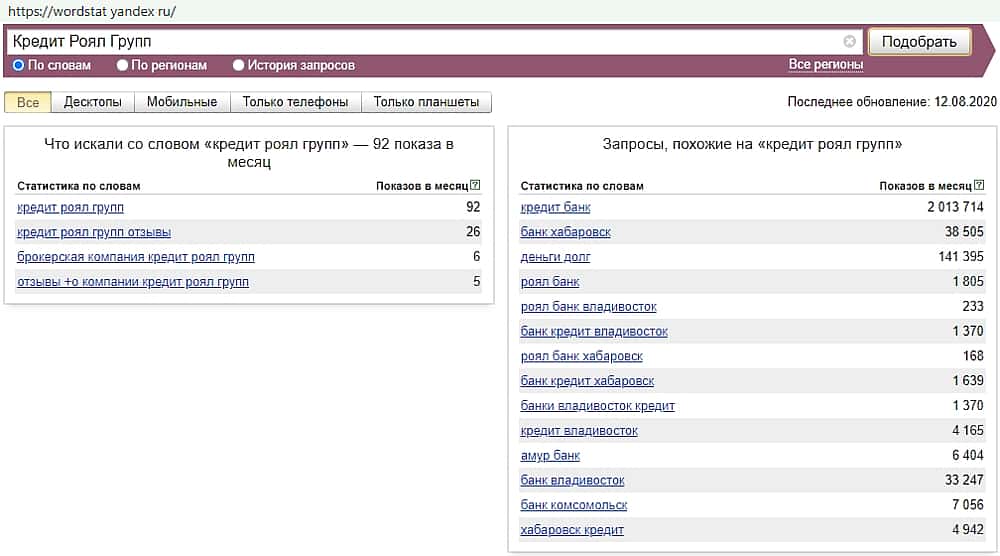The width and height of the screenshot is (1000, 556).
Task: Click help icon in right panel header
Action: point(978,185)
